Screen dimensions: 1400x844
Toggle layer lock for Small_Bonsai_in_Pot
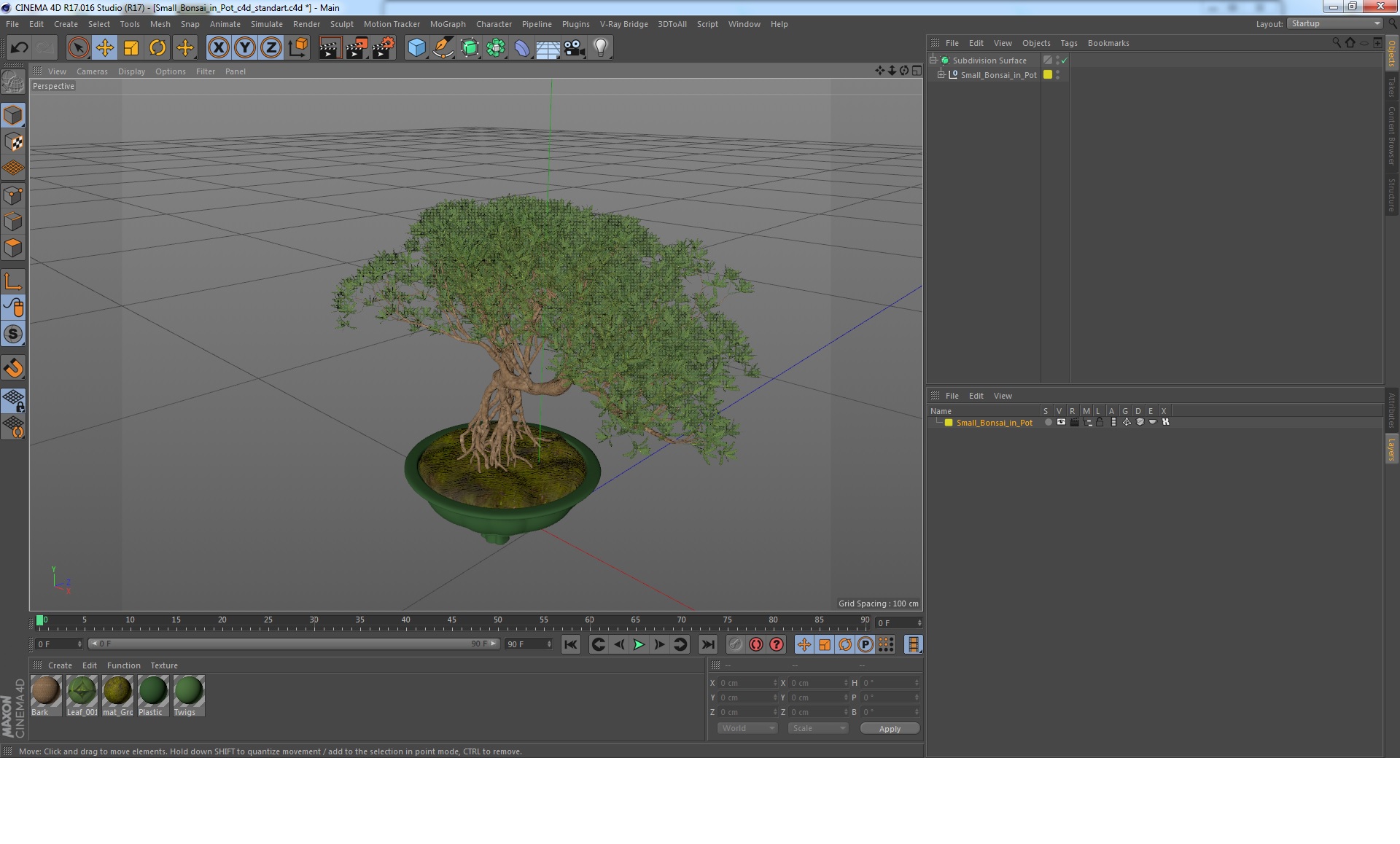point(1100,422)
